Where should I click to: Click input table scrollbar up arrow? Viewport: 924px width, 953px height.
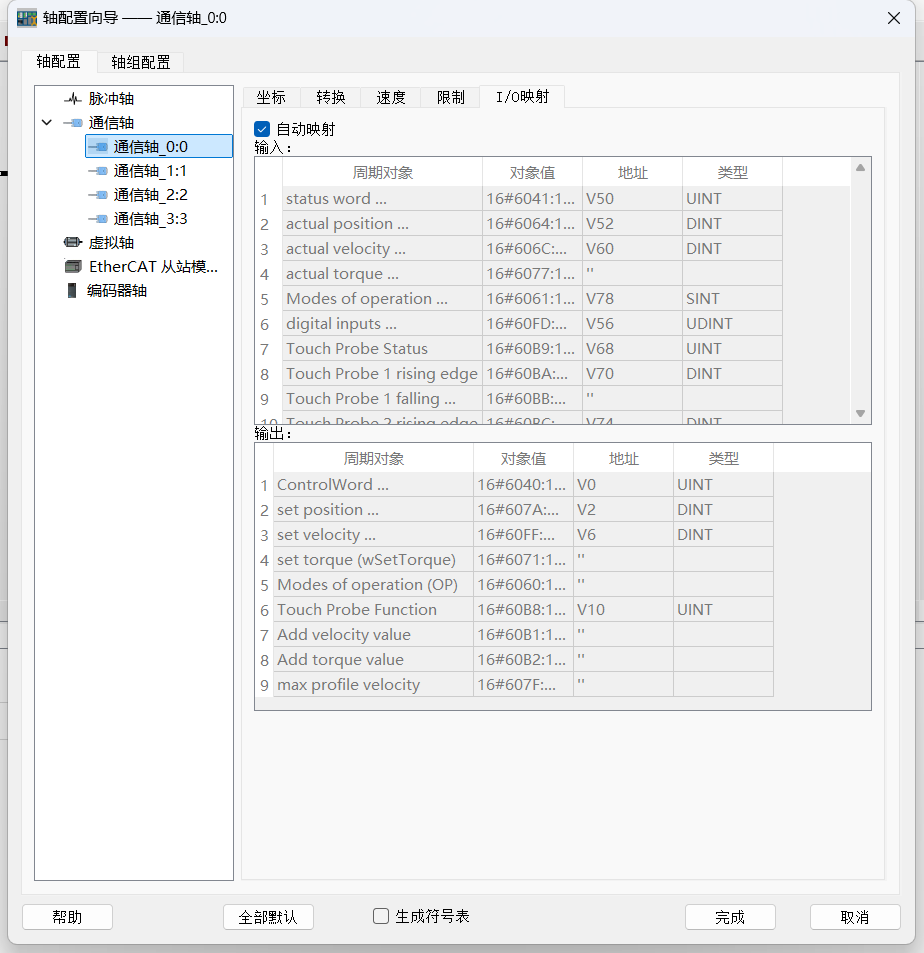pyautogui.click(x=860, y=168)
